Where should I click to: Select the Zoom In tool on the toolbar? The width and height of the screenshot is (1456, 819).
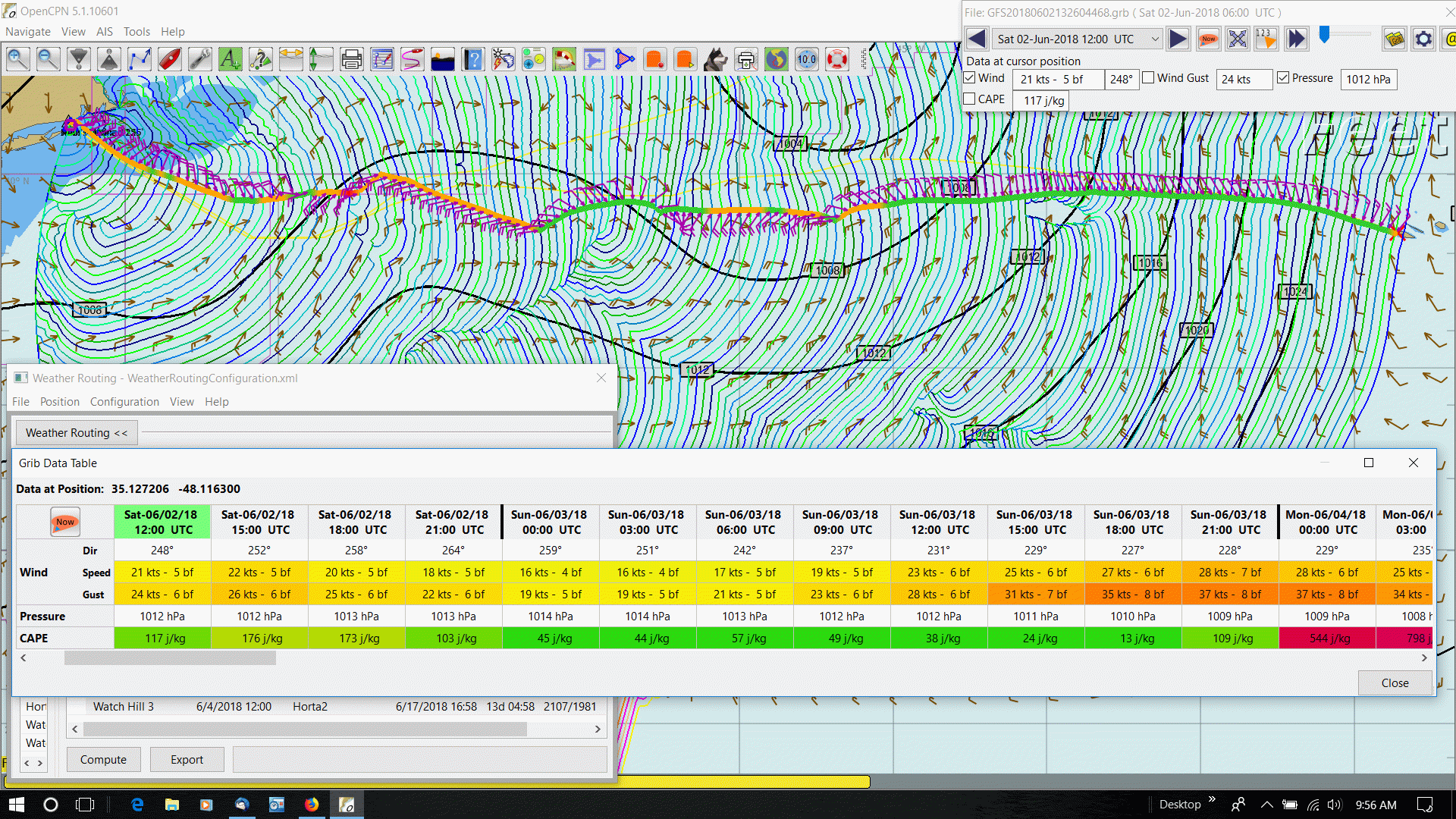(x=17, y=58)
